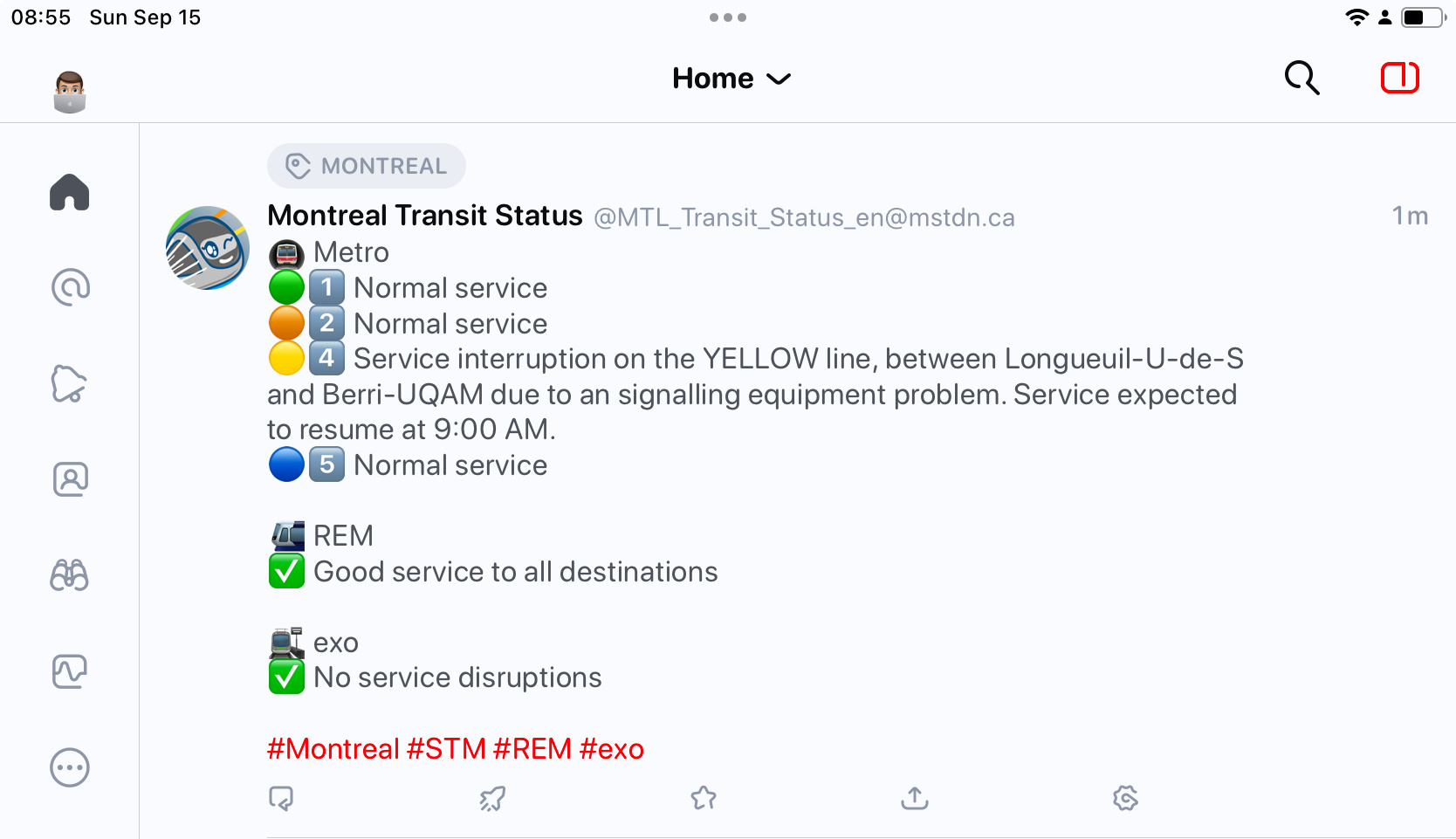This screenshot has width=1456, height=839.
Task: Open post settings gear menu
Action: coord(1126,798)
